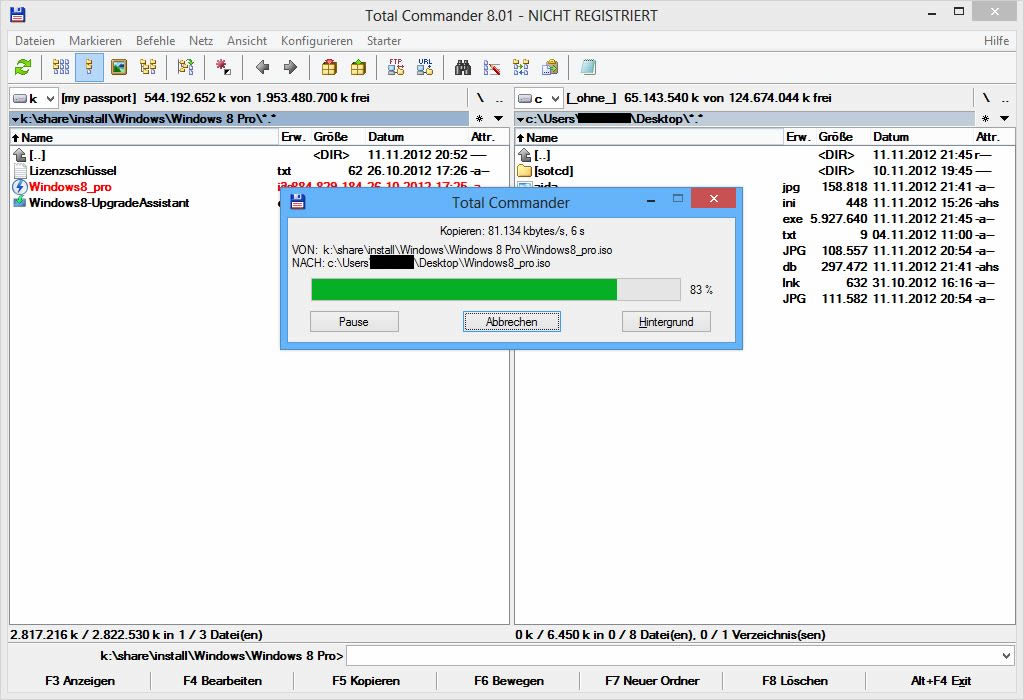This screenshot has height=700, width=1024.
Task: Click F5 Kopieren button
Action: (366, 681)
